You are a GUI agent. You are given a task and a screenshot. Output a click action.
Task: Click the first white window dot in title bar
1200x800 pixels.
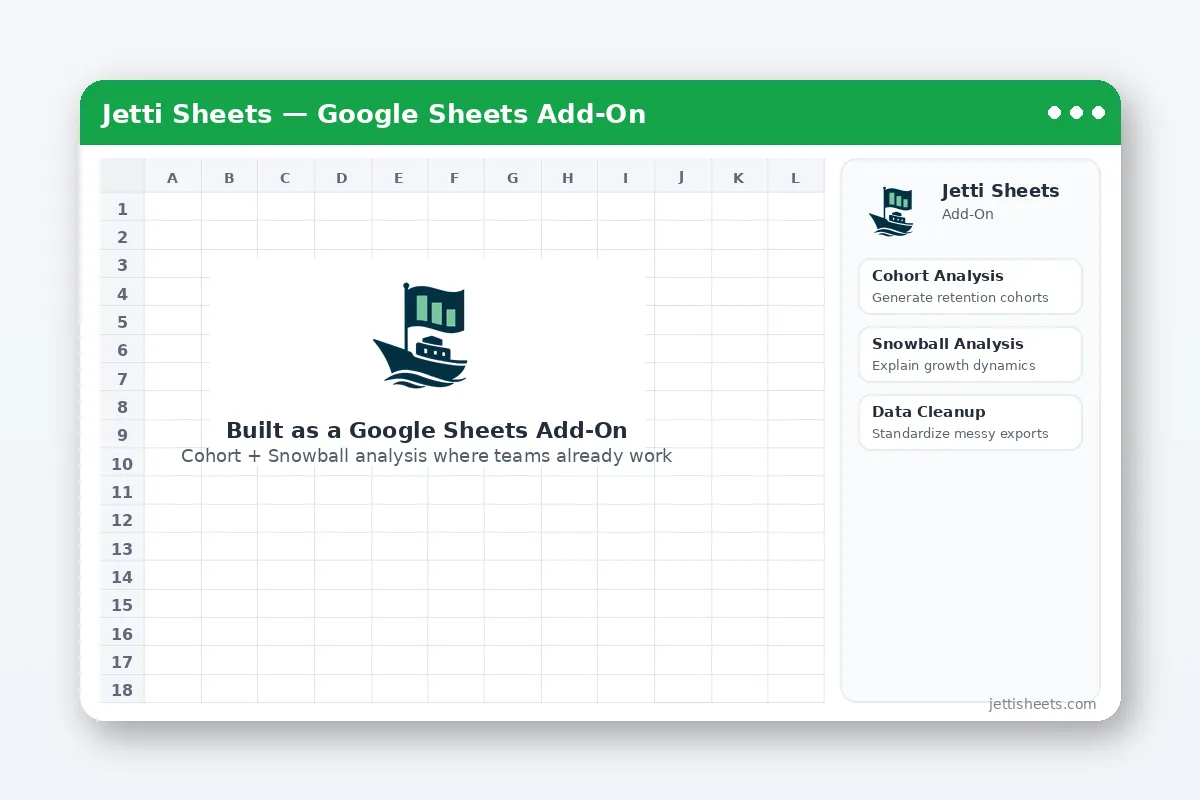point(1054,112)
